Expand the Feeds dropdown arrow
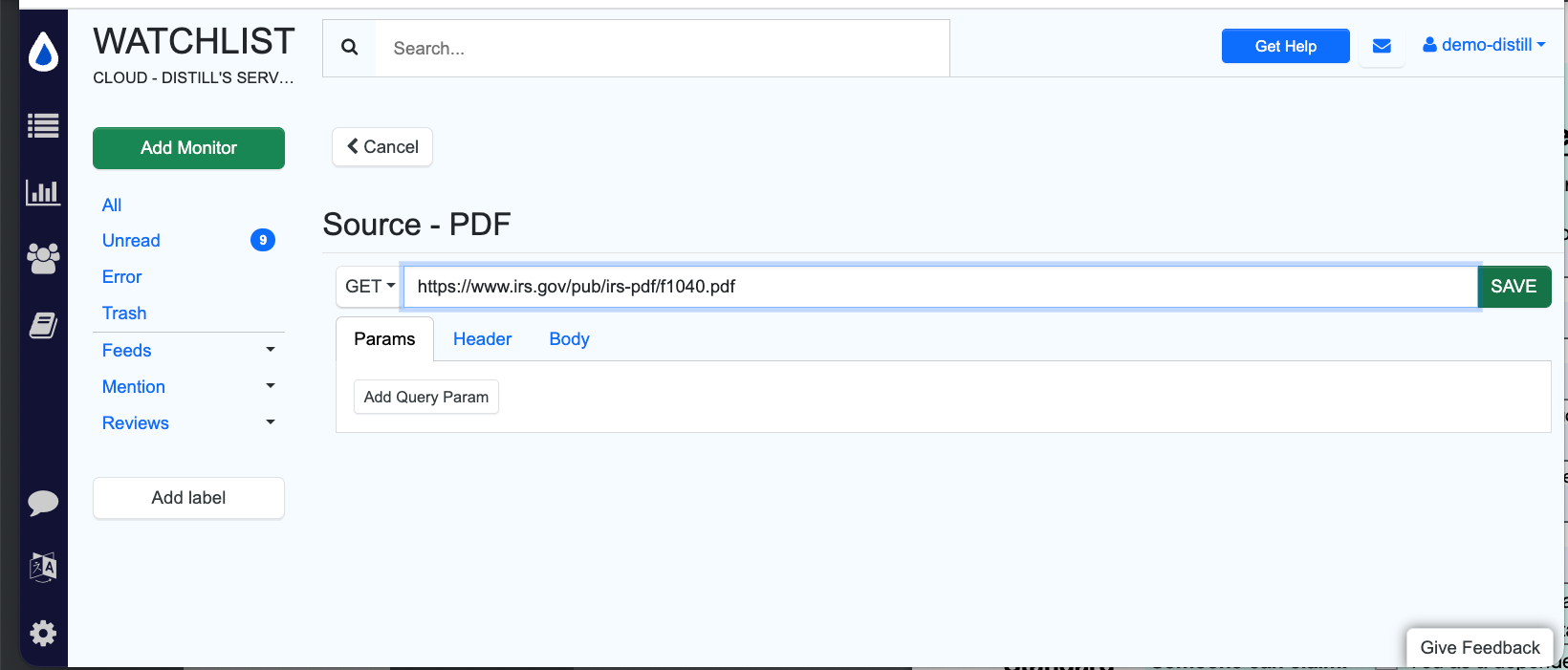Image resolution: width=1568 pixels, height=670 pixels. point(271,351)
